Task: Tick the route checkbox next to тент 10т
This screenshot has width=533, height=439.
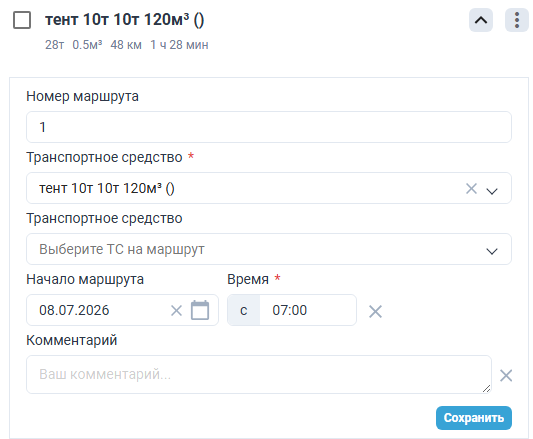Action: 22,20
